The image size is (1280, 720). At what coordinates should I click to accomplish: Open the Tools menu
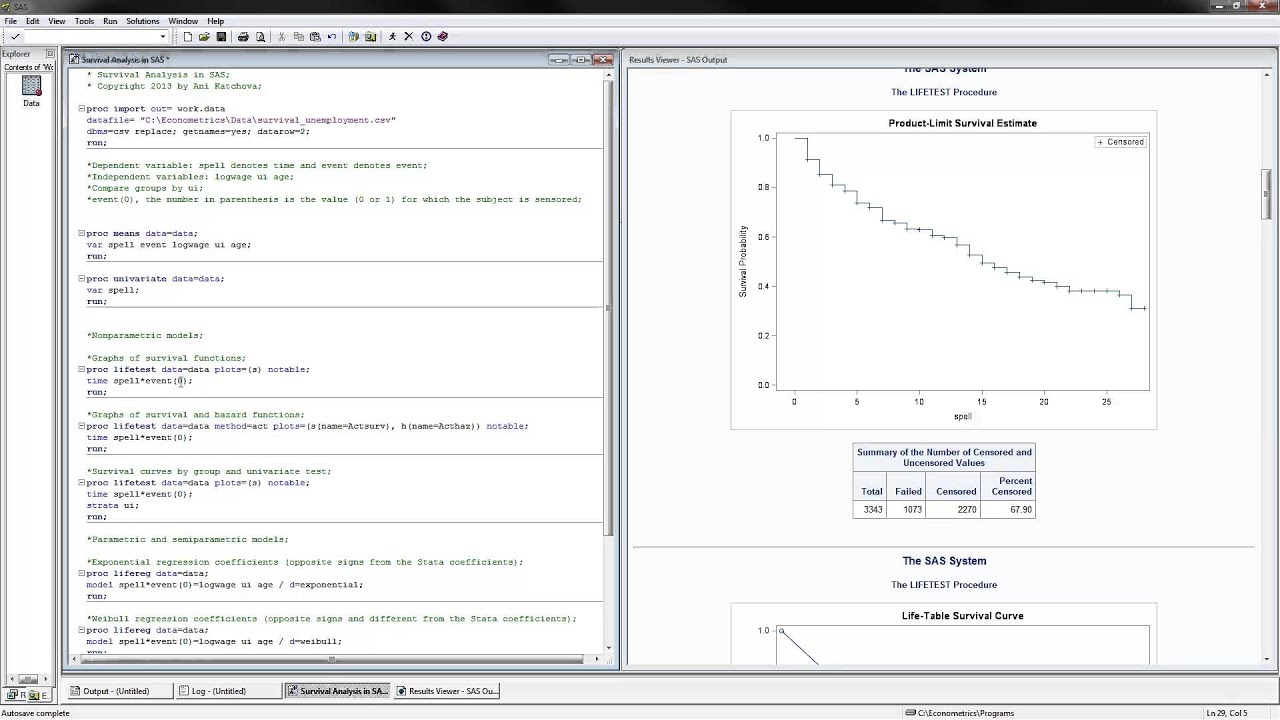tap(84, 21)
